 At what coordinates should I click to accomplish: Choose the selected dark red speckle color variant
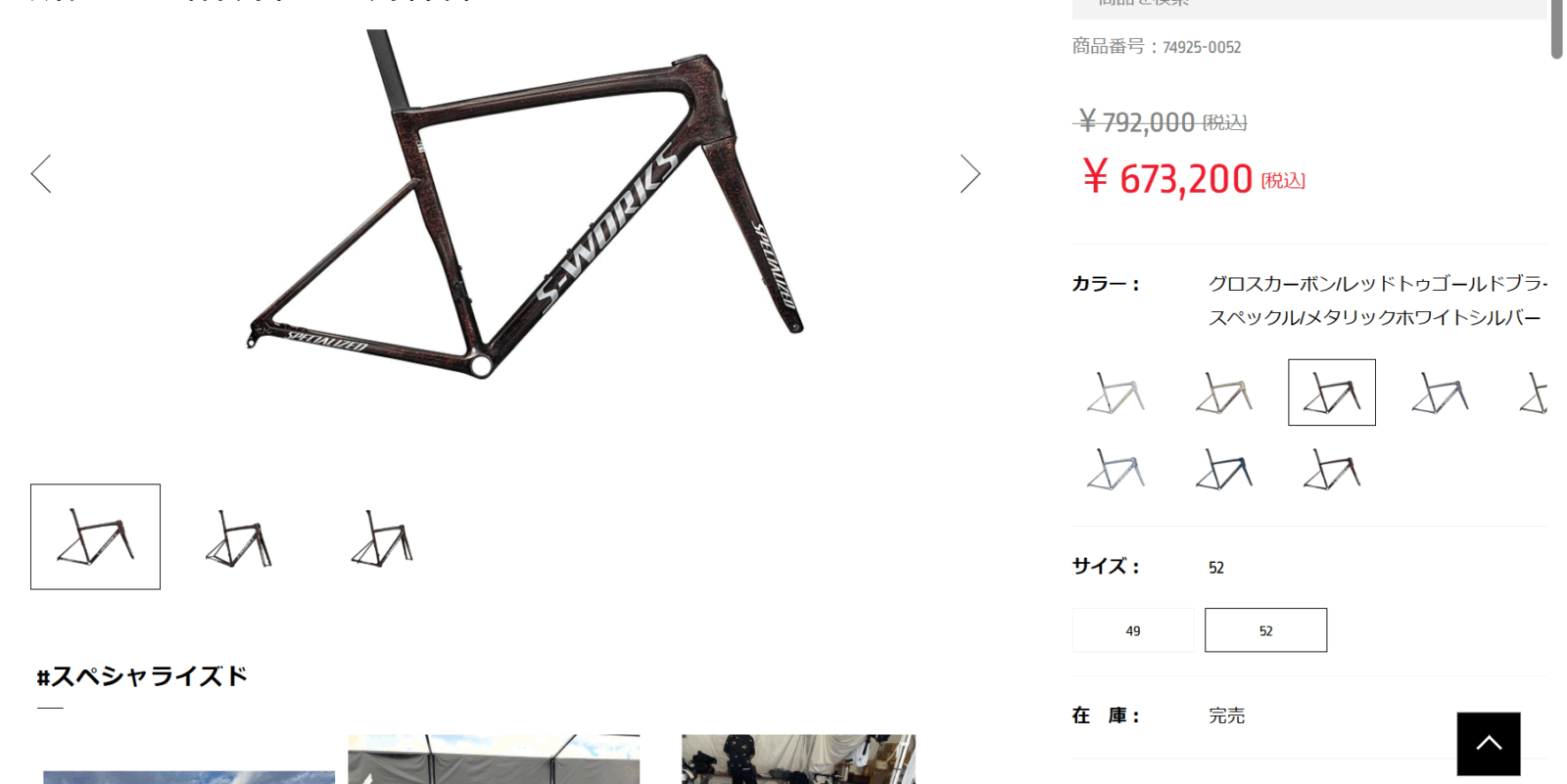1332,392
